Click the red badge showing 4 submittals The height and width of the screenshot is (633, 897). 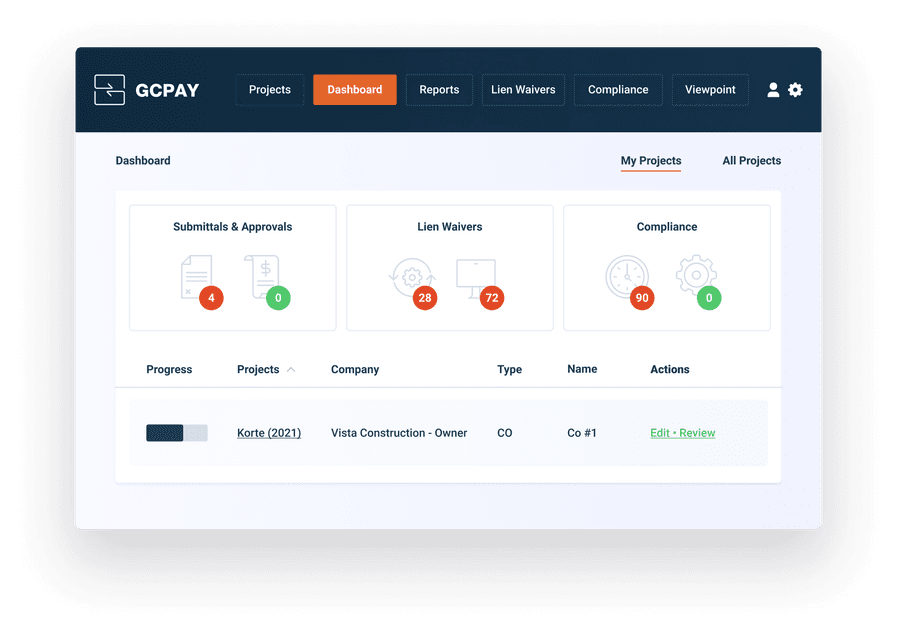pos(209,297)
